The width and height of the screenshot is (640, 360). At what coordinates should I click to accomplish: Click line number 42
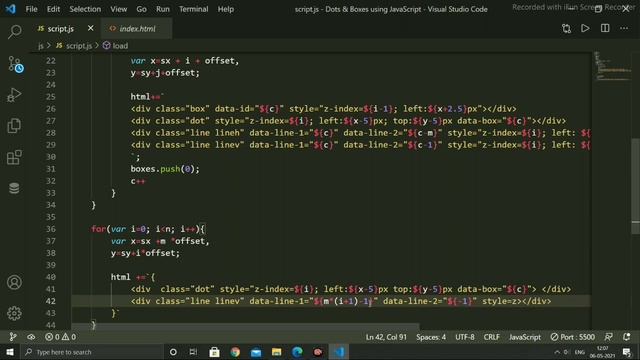pos(51,301)
